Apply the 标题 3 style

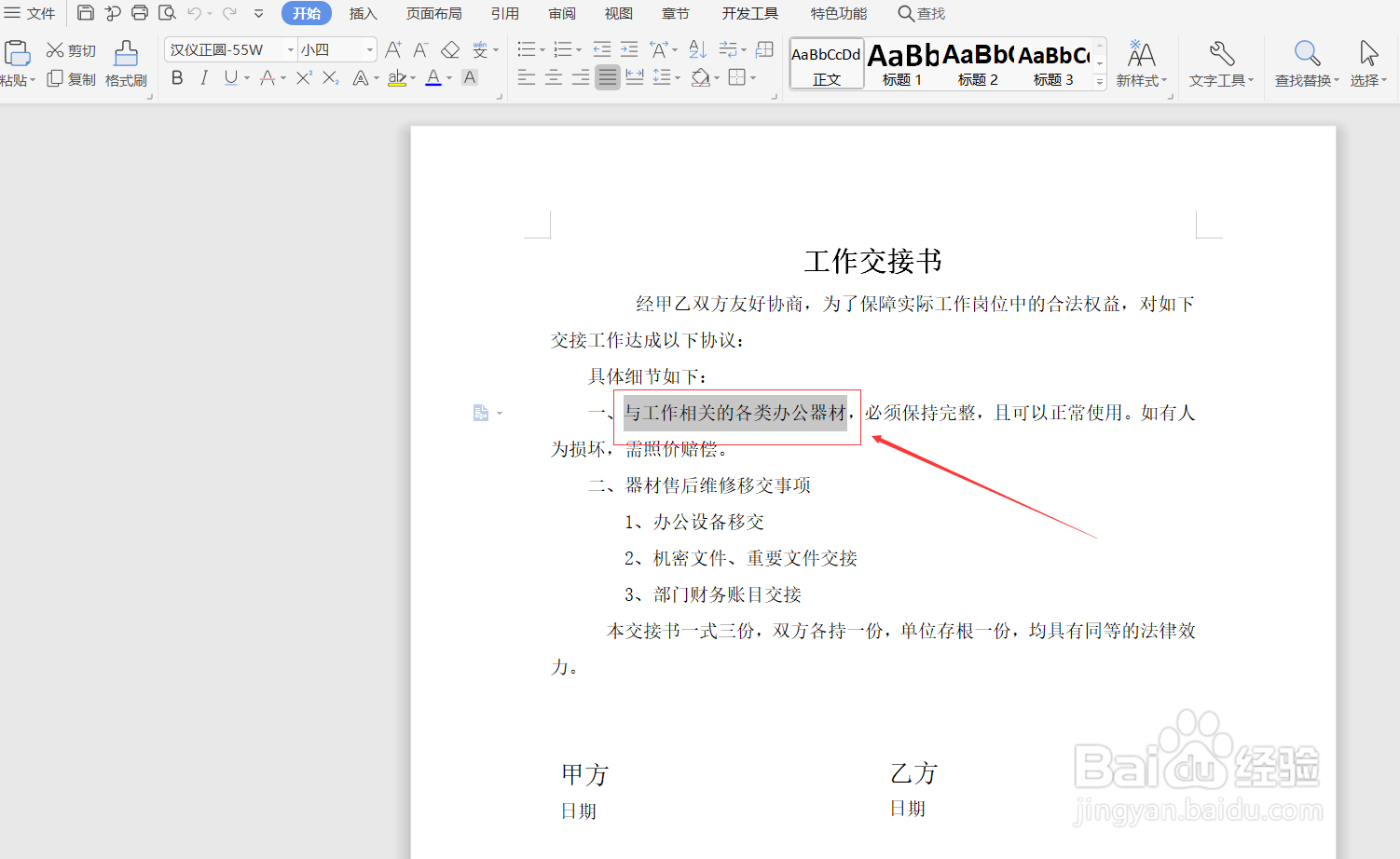[1053, 63]
